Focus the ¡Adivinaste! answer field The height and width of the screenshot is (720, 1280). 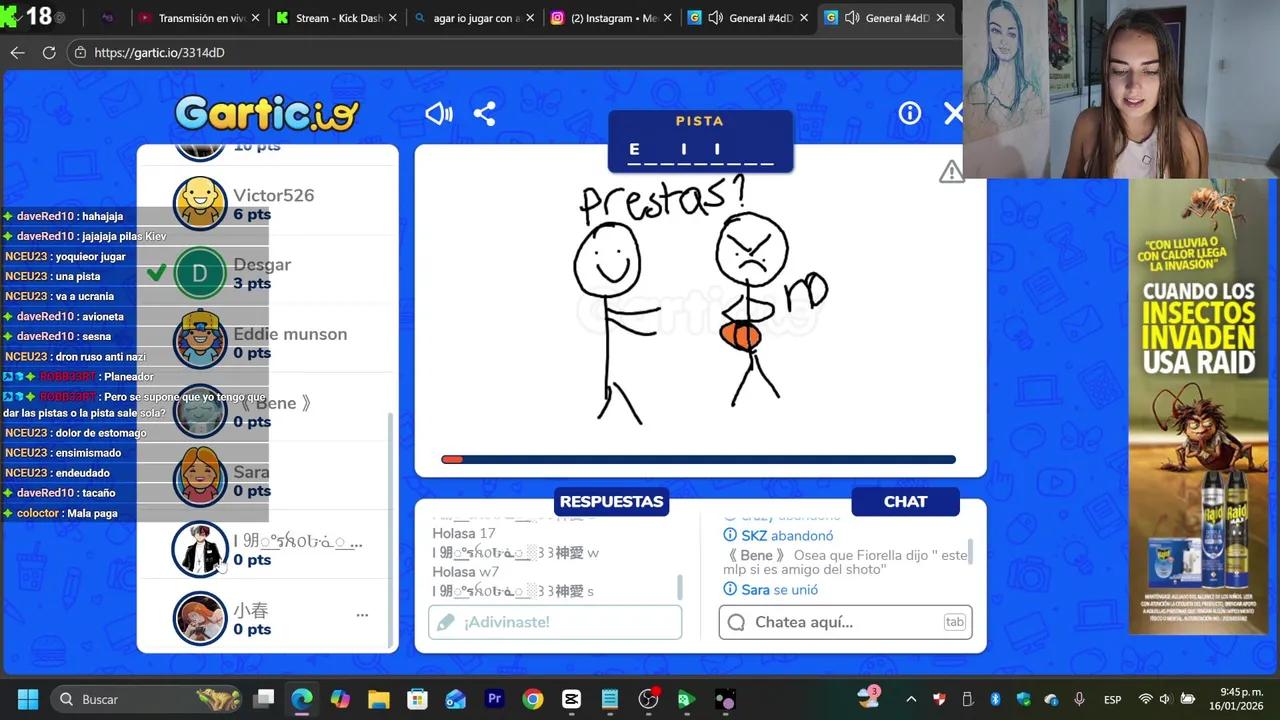point(555,622)
